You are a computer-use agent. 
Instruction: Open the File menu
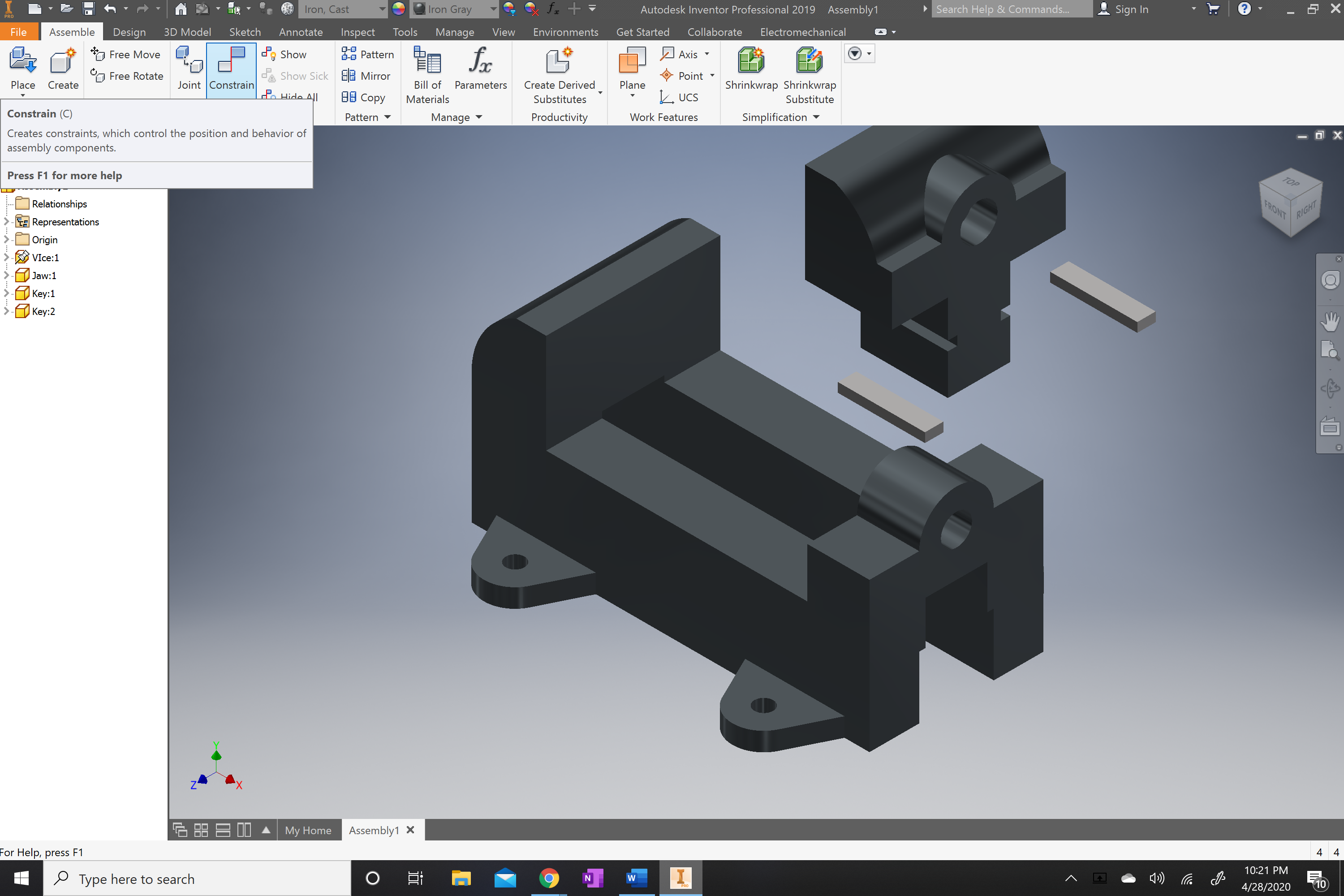point(19,32)
